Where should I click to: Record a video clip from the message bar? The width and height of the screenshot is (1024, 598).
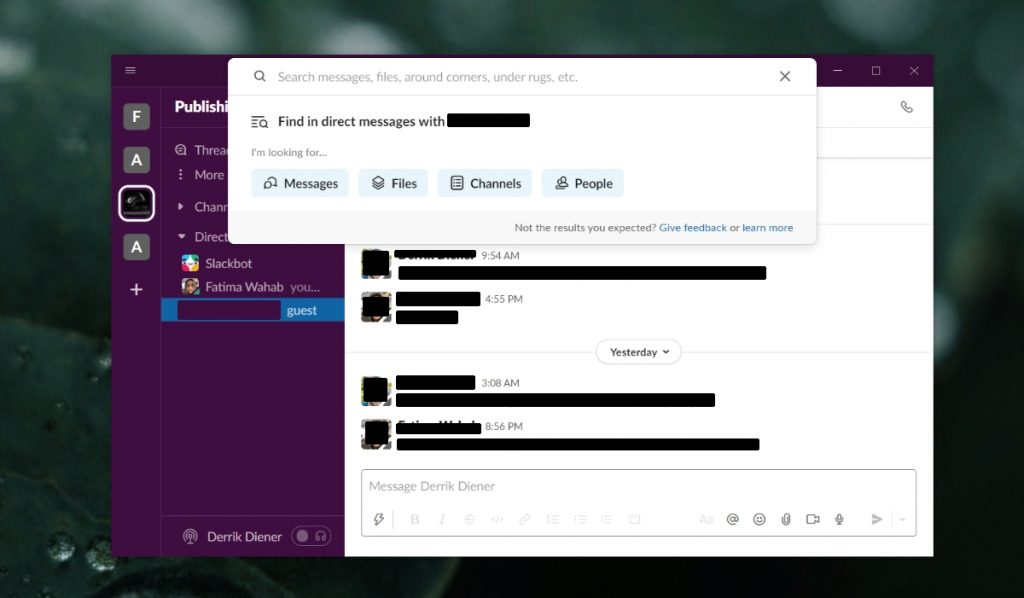pos(813,519)
